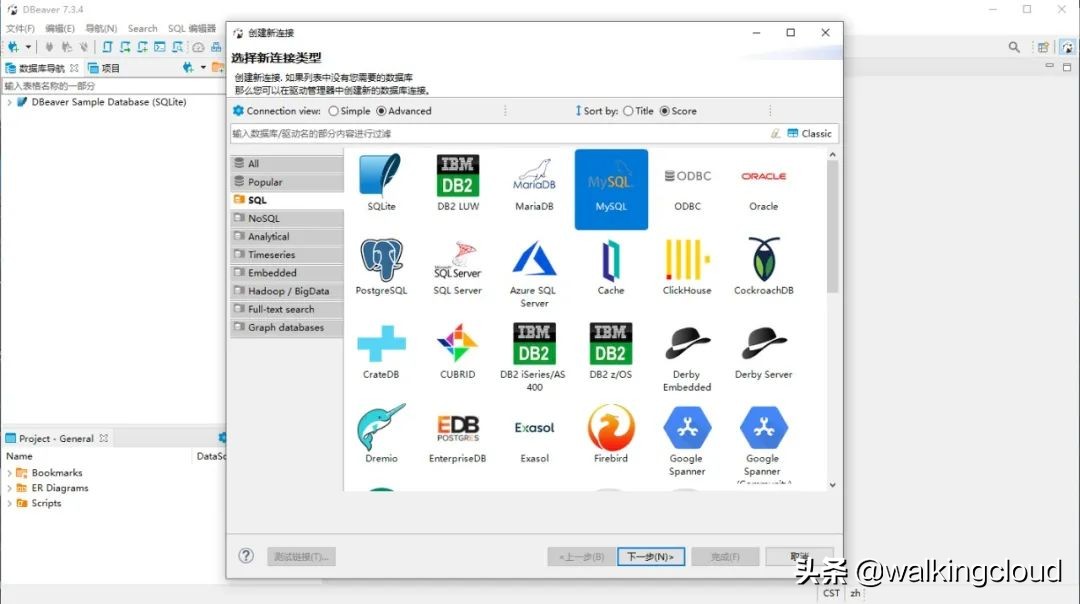1080x604 pixels.
Task: Select the MySQL database connection type
Action: (x=611, y=188)
